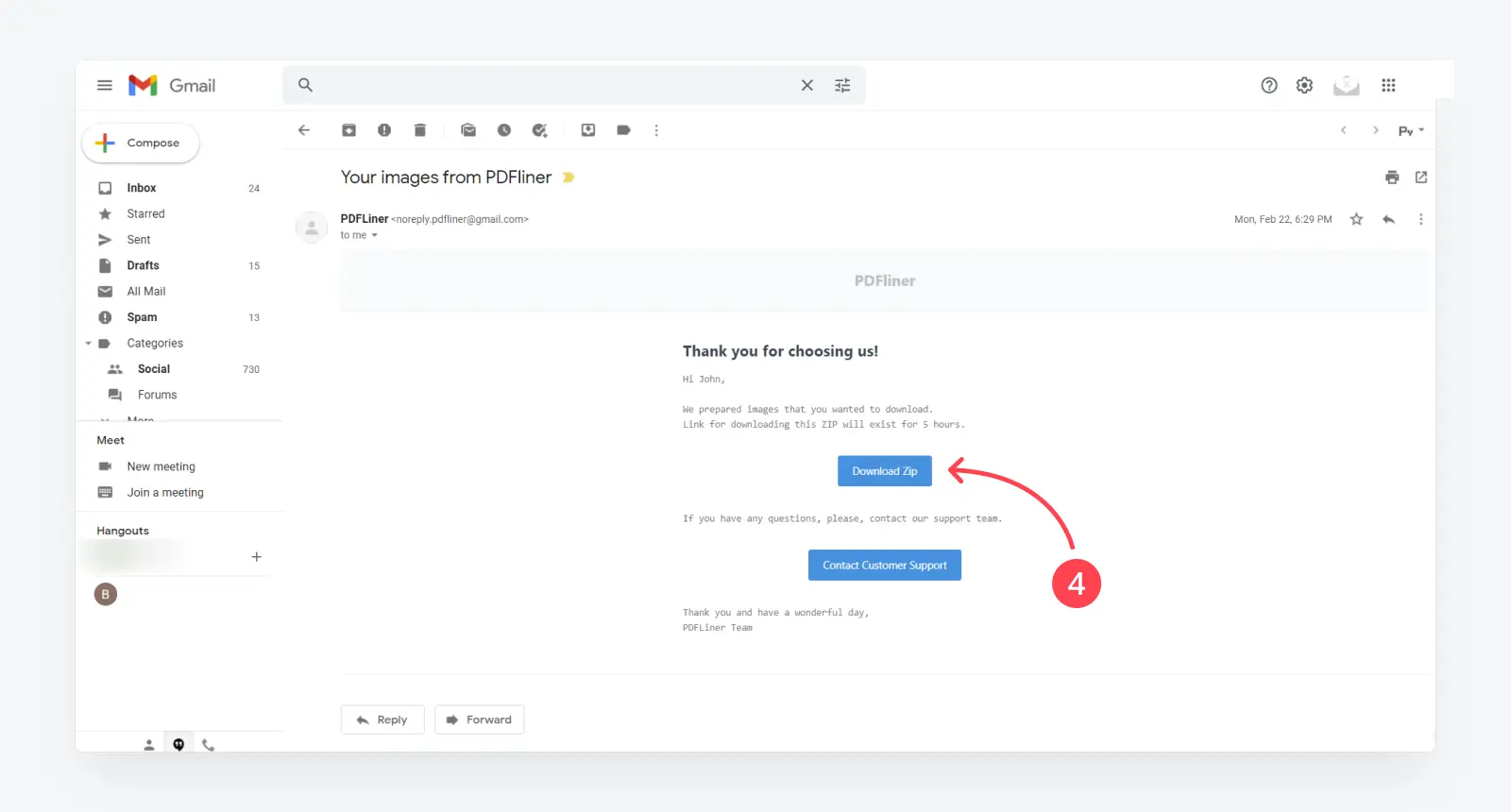Screen dimensions: 1511x812
Task: Open the Help question mark icon
Action: click(1269, 85)
